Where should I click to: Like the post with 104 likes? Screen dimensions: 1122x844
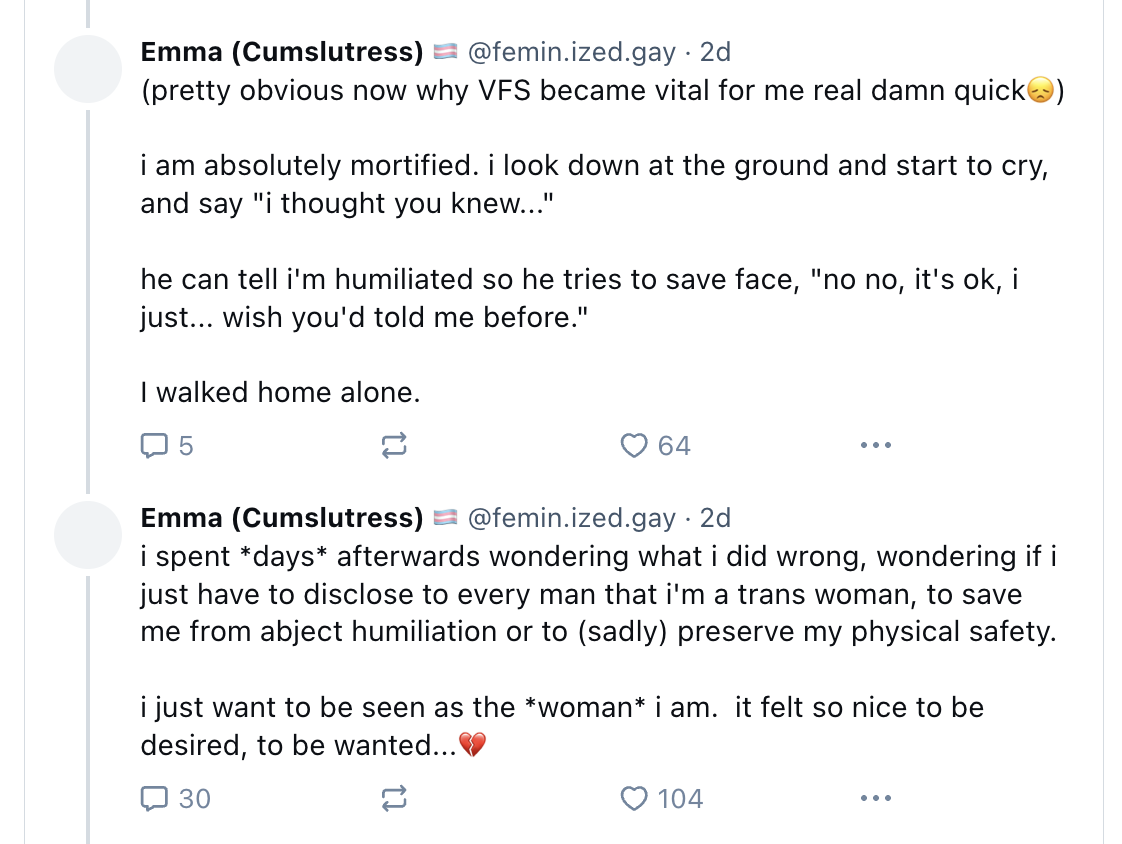[634, 798]
